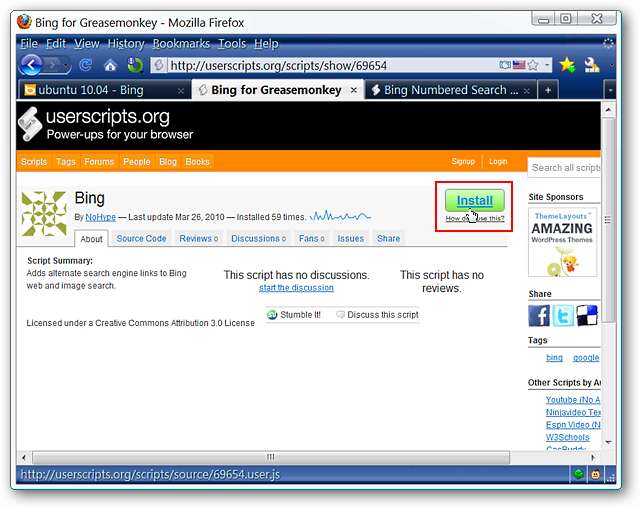This screenshot has width=640, height=508.
Task: Open the History menu
Action: 126,43
